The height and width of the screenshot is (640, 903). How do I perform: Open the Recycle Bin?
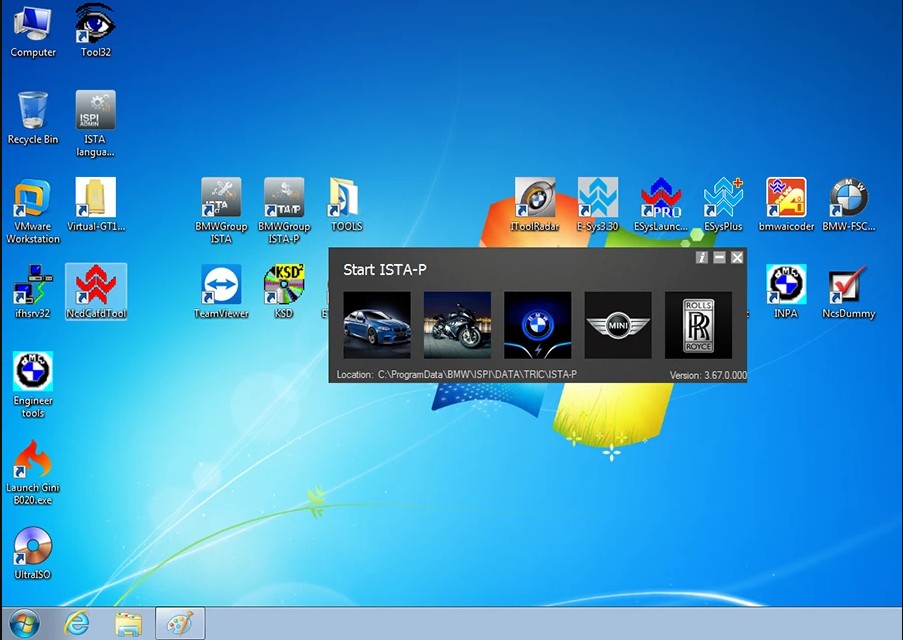[33, 118]
